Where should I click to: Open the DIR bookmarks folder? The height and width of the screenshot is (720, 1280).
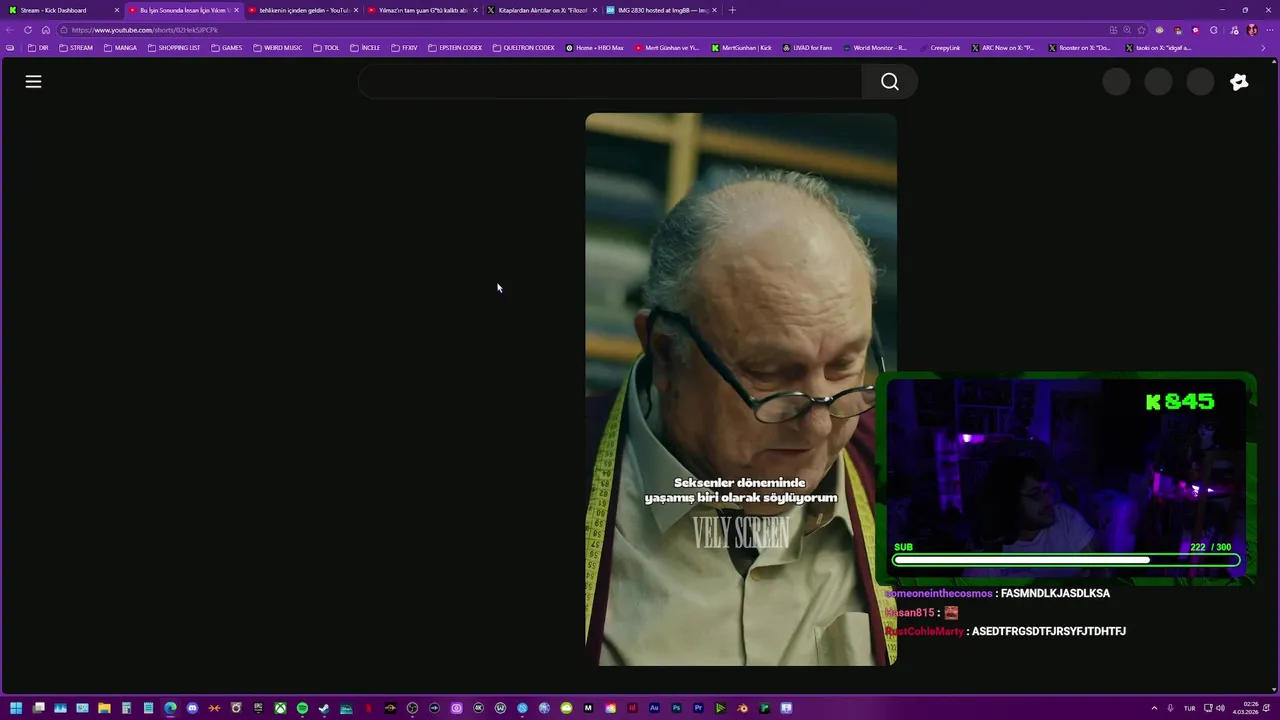[38, 48]
